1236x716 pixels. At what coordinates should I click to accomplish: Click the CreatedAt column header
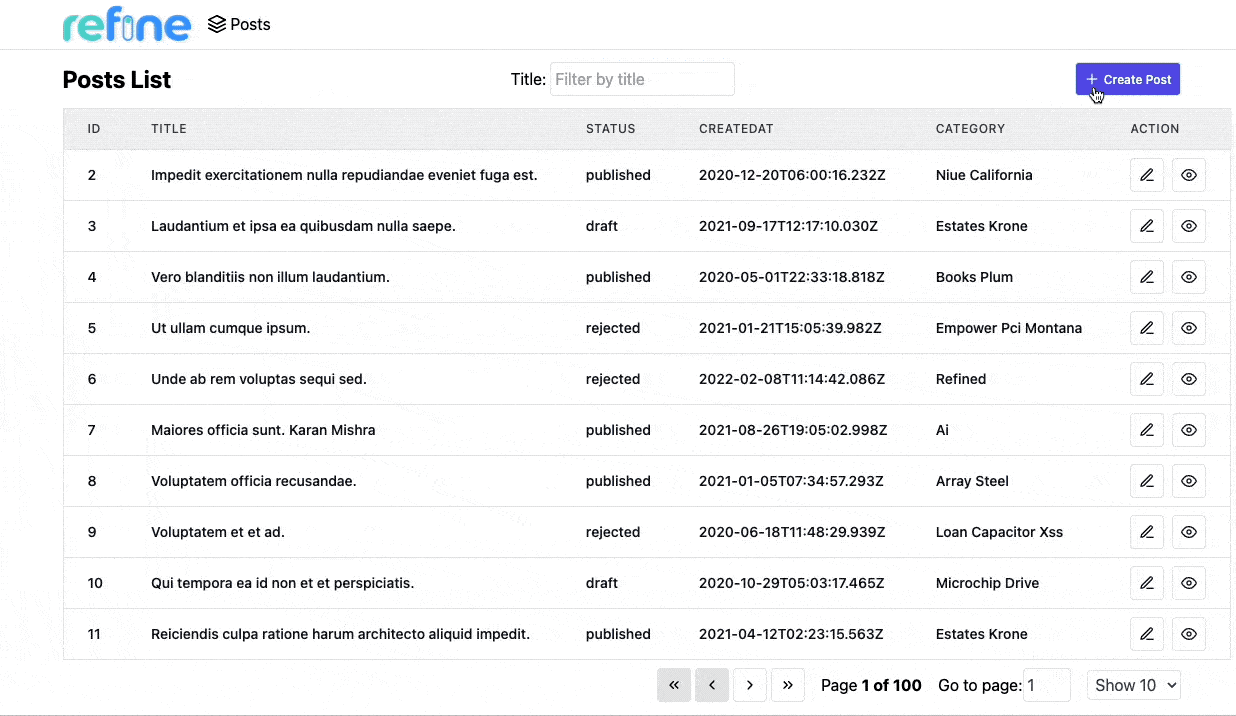736,129
